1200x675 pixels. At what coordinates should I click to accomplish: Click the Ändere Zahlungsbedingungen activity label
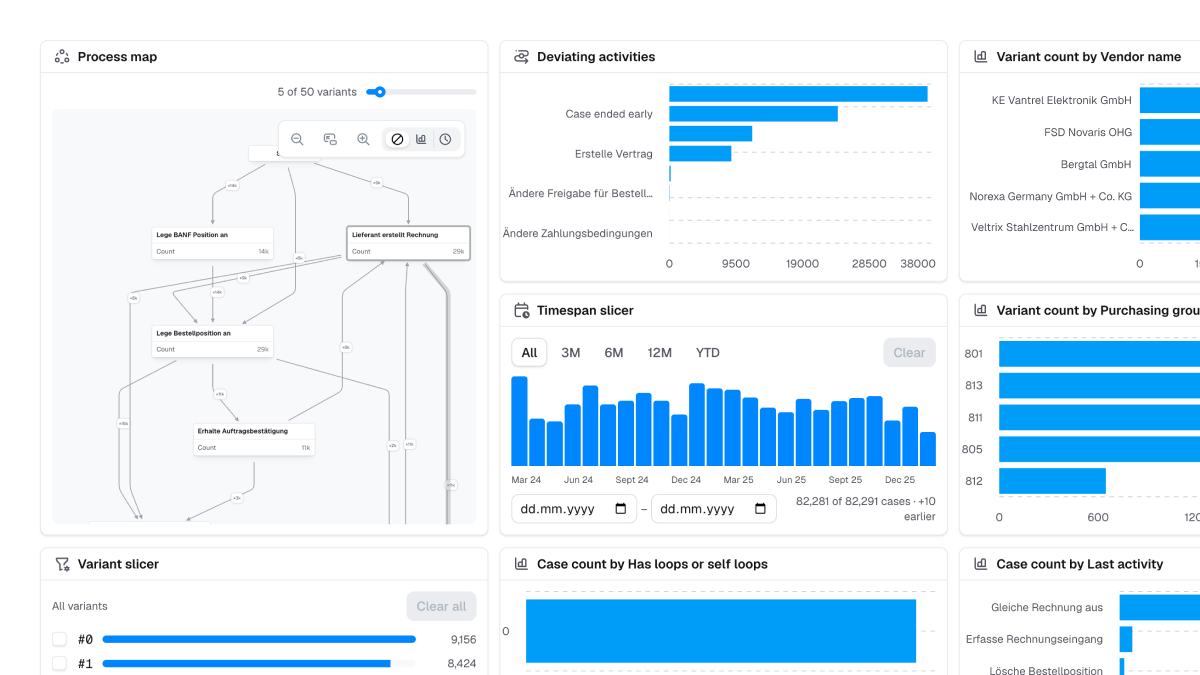578,234
